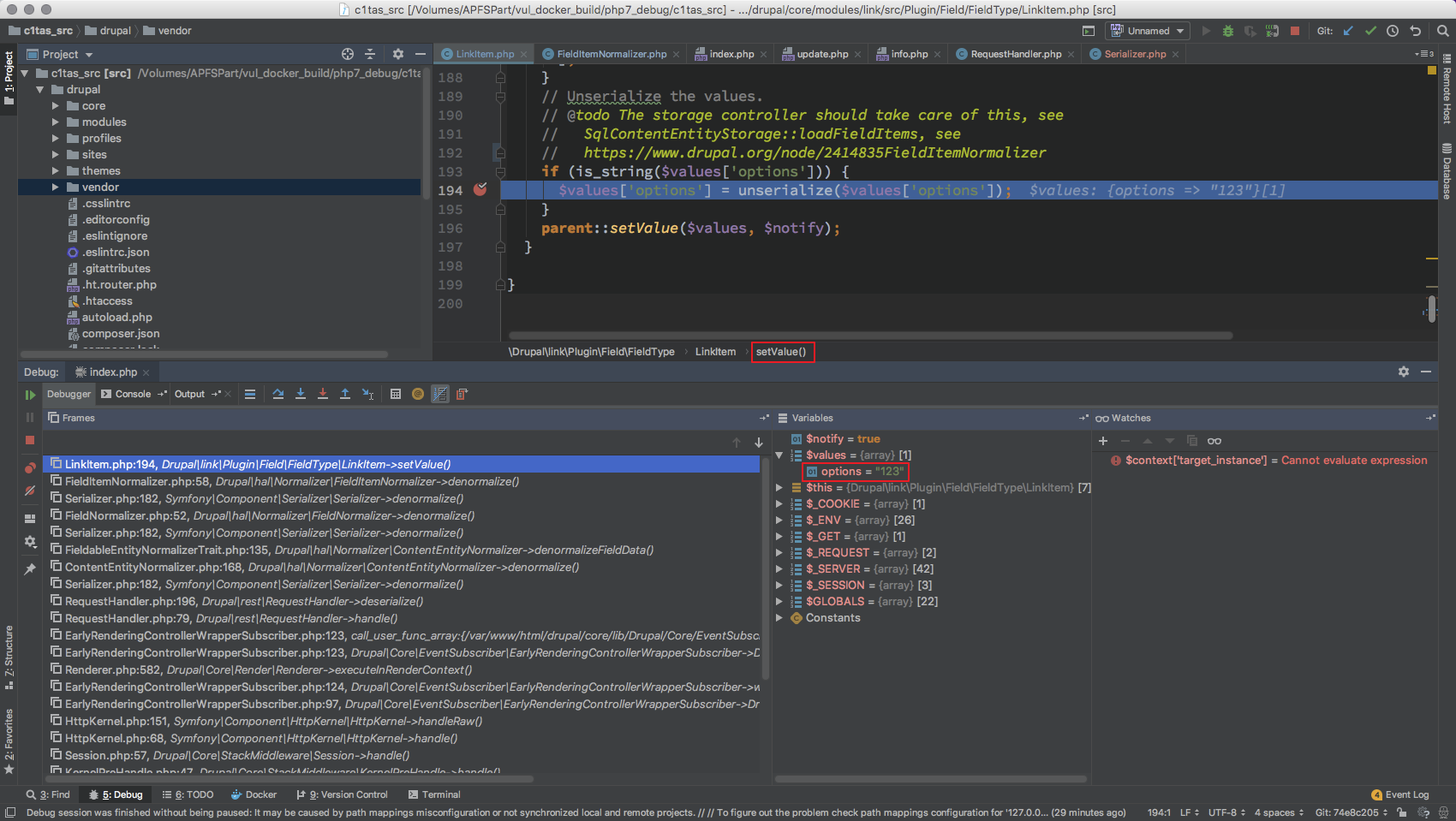Click Run to Cursor icon

point(367,394)
